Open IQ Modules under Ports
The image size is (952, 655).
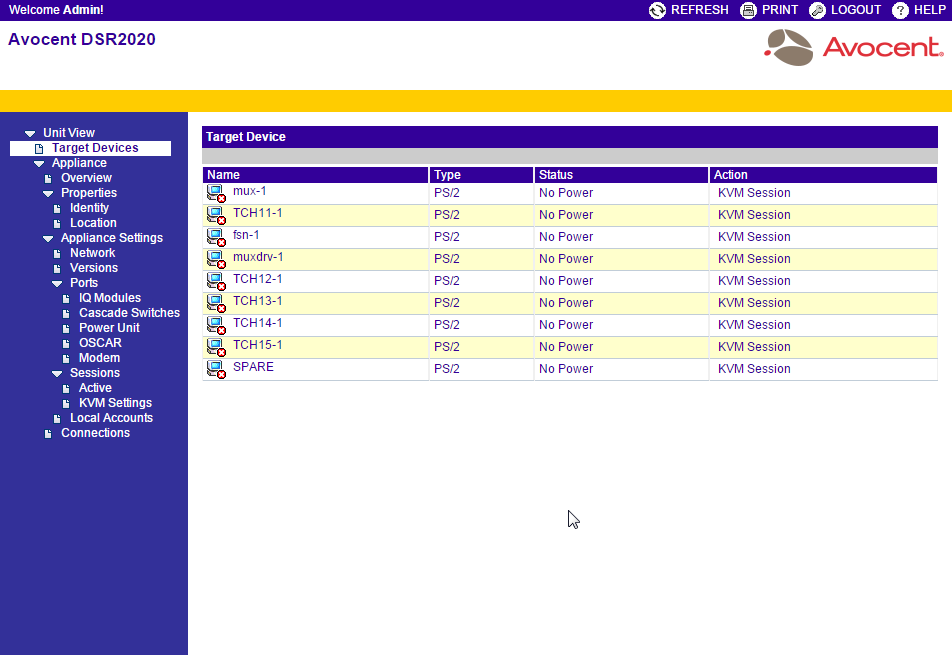pos(110,297)
